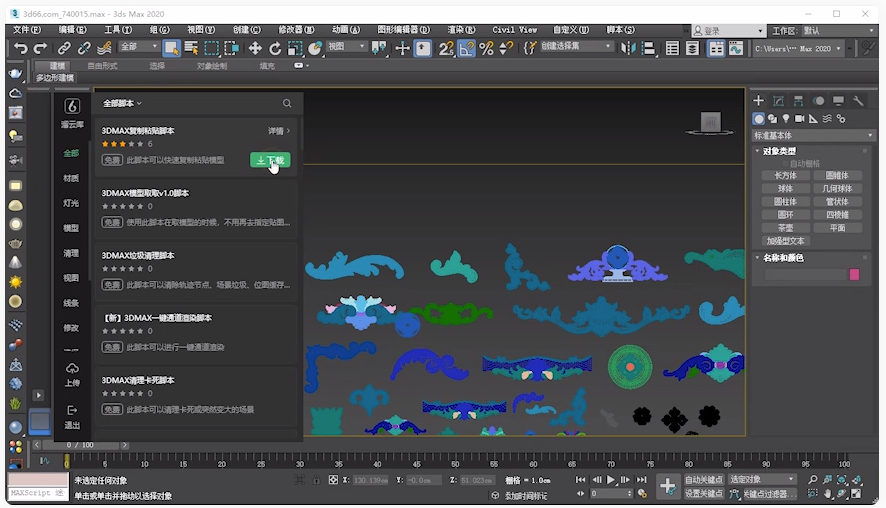Click the Align tool icon
Viewport: 886px width, 508px height.
tap(648, 49)
